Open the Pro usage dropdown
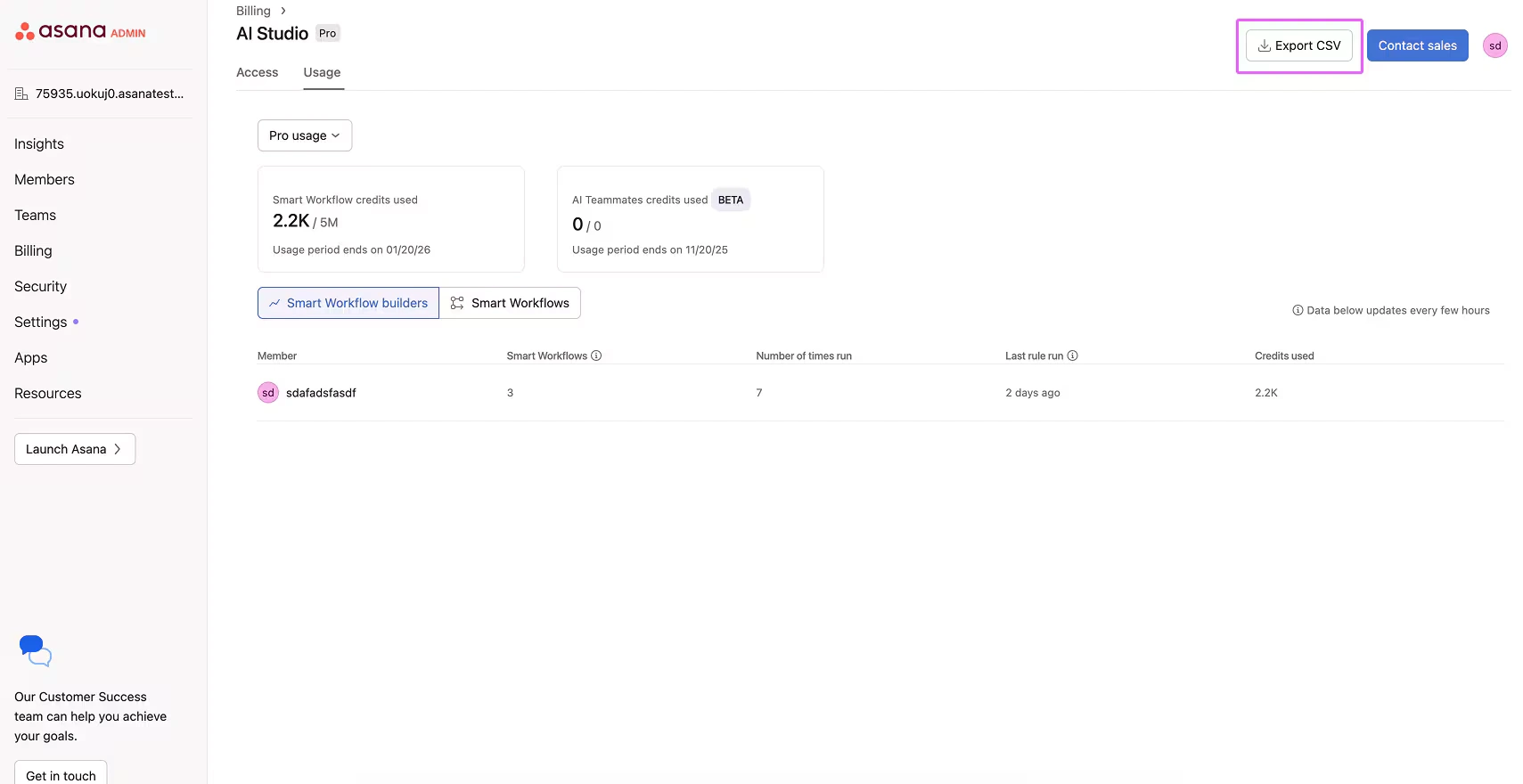Image resolution: width=1523 pixels, height=784 pixels. 304,135
